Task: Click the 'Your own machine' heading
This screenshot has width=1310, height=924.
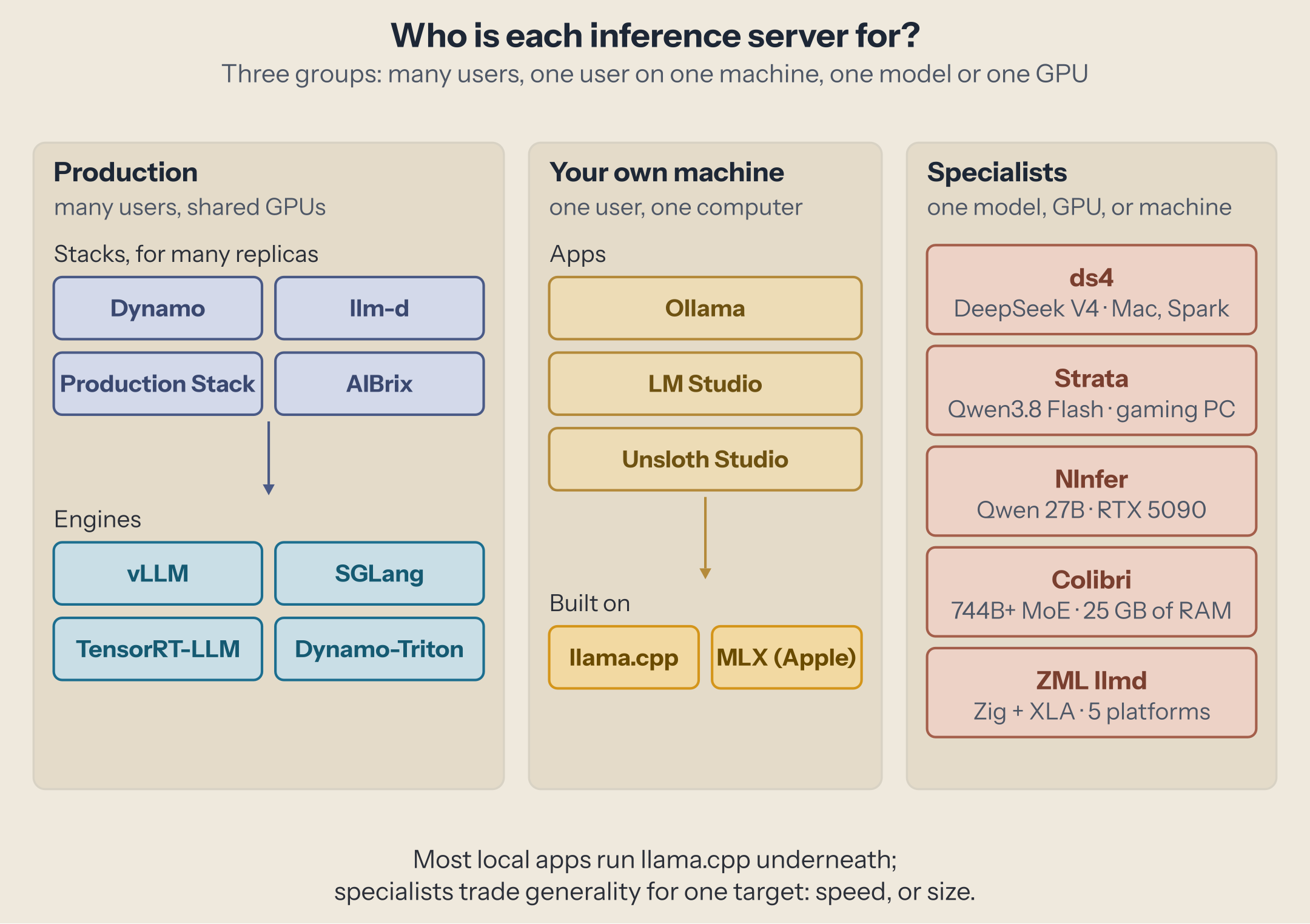Action: tap(667, 172)
